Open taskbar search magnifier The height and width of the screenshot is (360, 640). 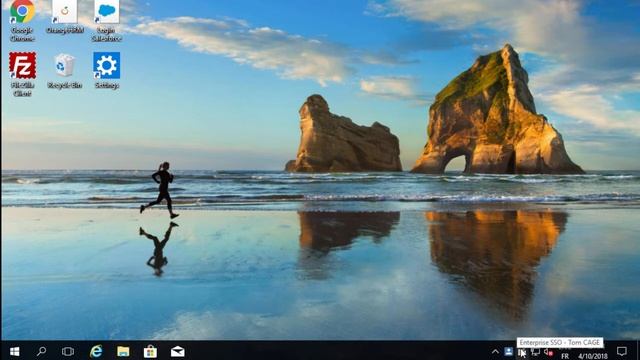(41, 351)
